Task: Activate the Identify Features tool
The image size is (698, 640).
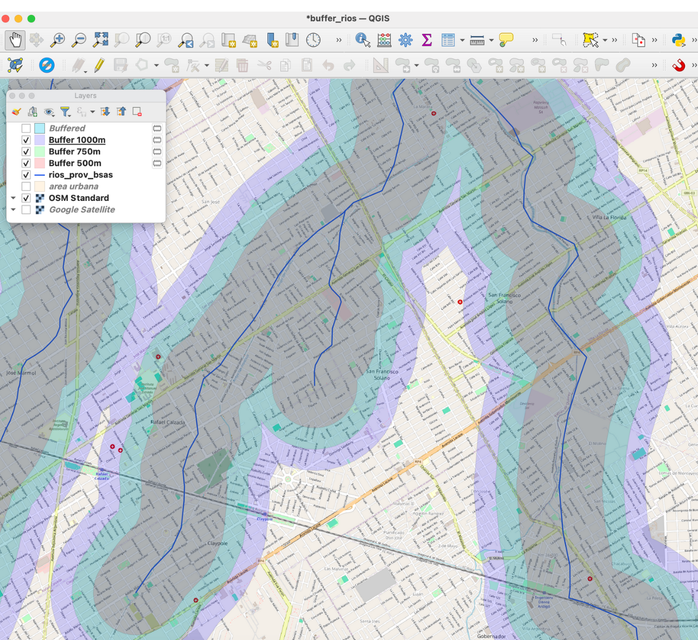Action: point(363,40)
